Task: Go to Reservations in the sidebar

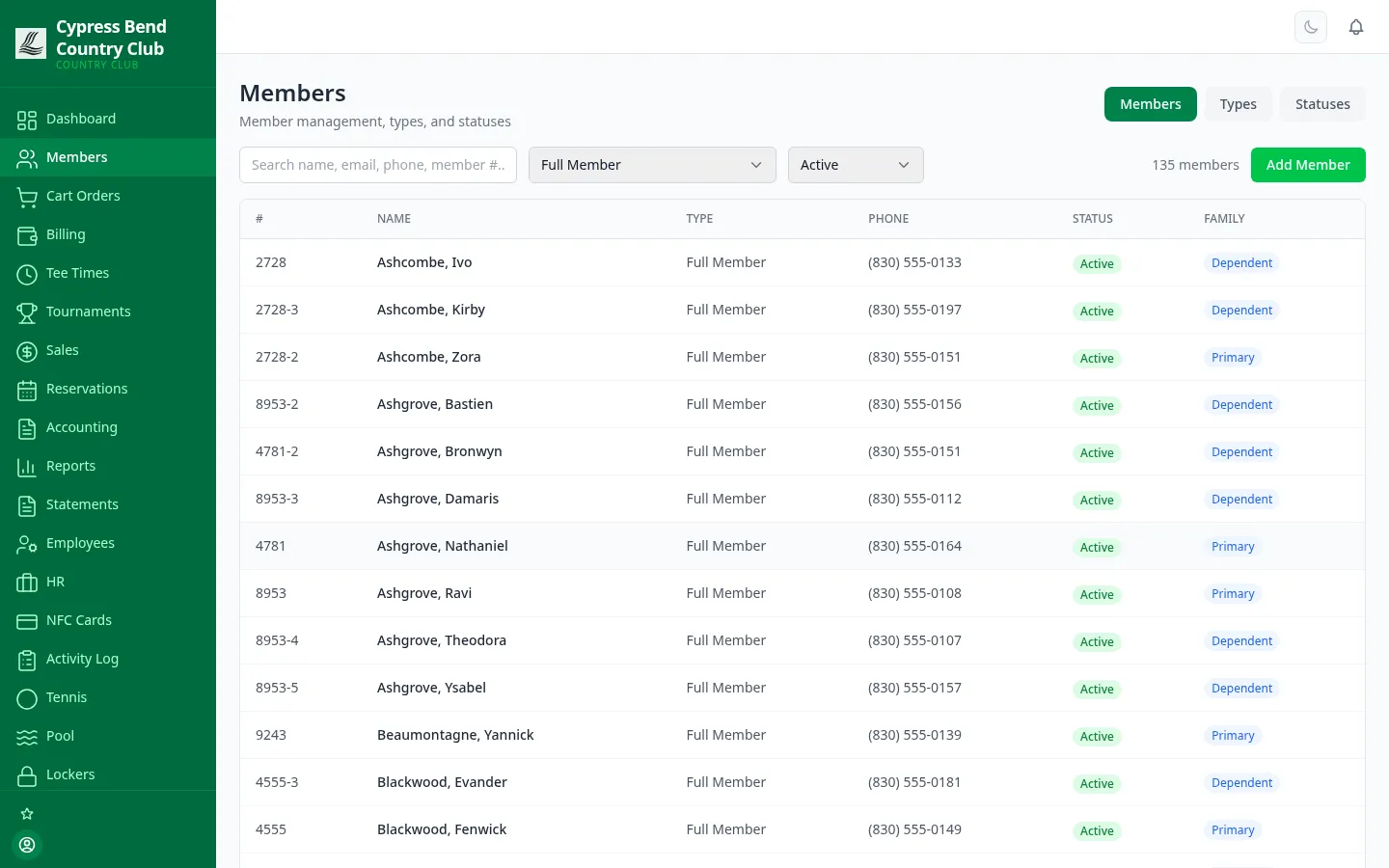Action: click(x=108, y=389)
